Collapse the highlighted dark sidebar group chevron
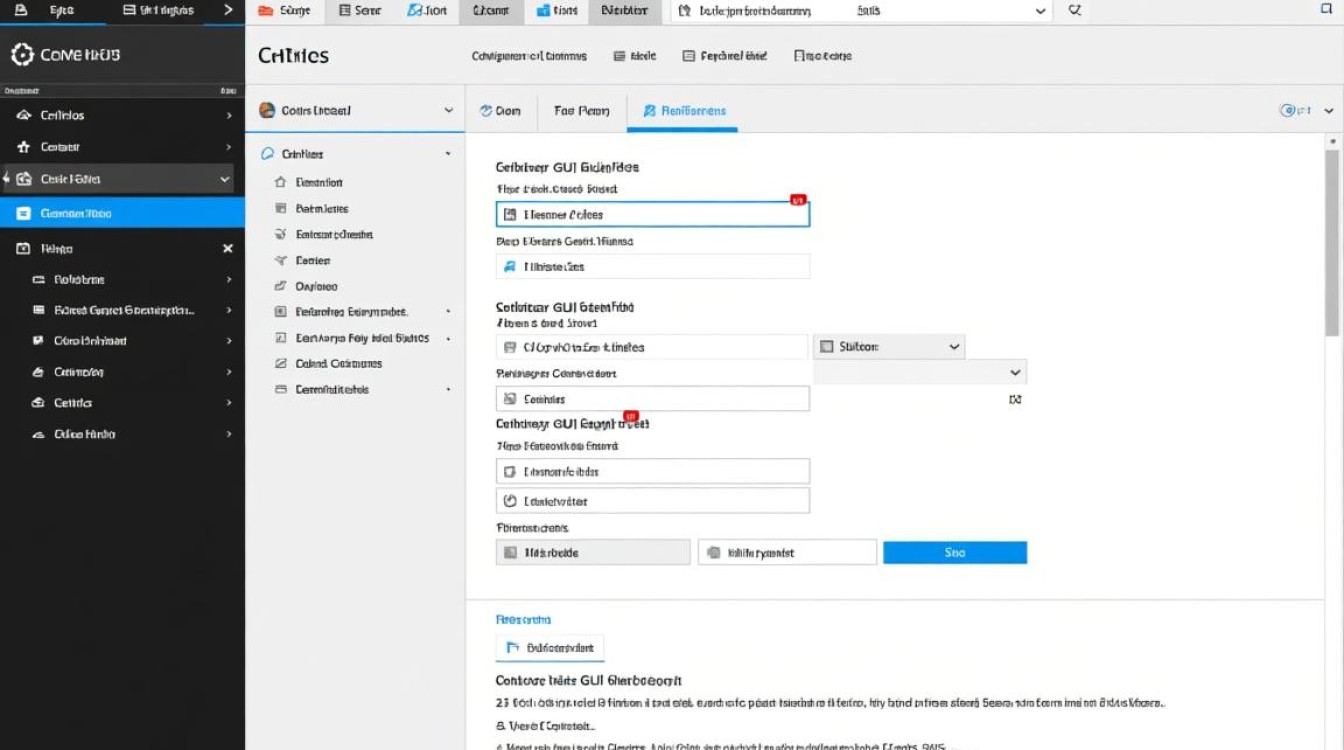 coord(225,179)
